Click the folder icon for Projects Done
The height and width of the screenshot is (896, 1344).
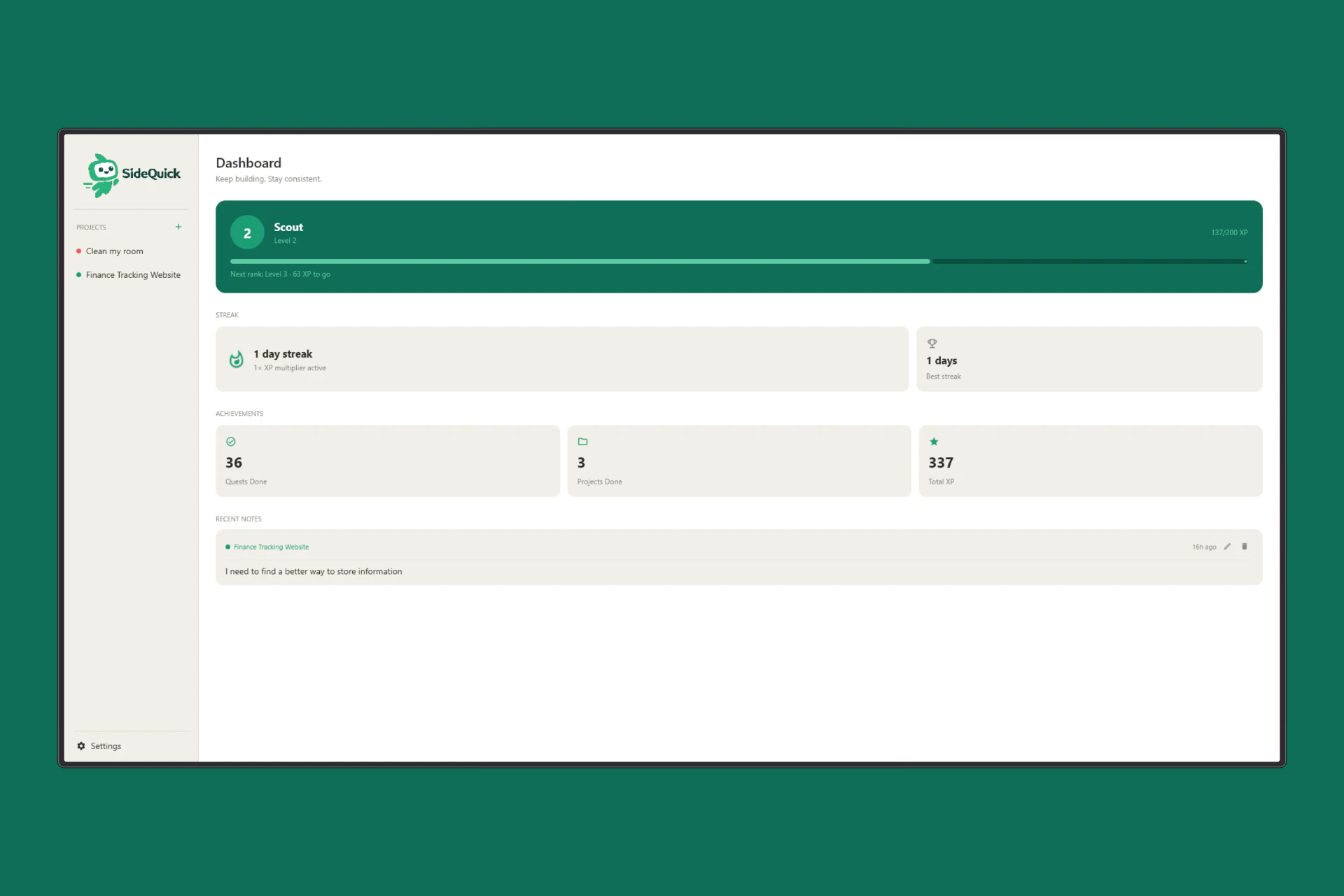583,441
